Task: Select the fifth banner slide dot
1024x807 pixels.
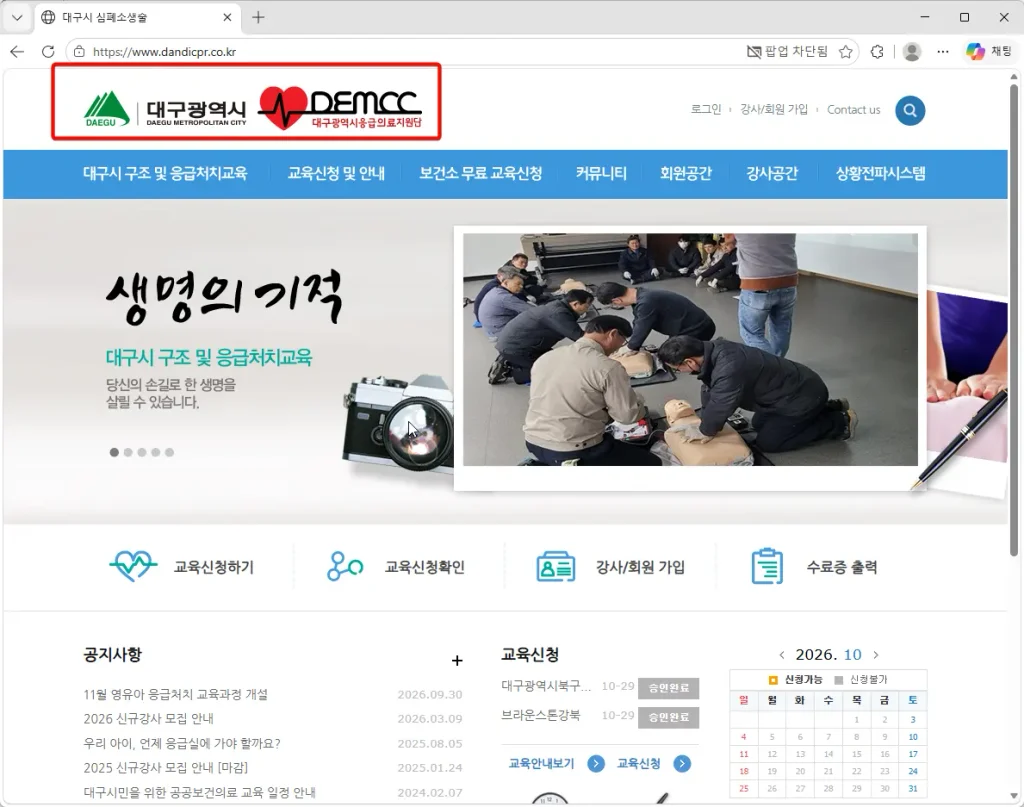Action: [x=169, y=452]
